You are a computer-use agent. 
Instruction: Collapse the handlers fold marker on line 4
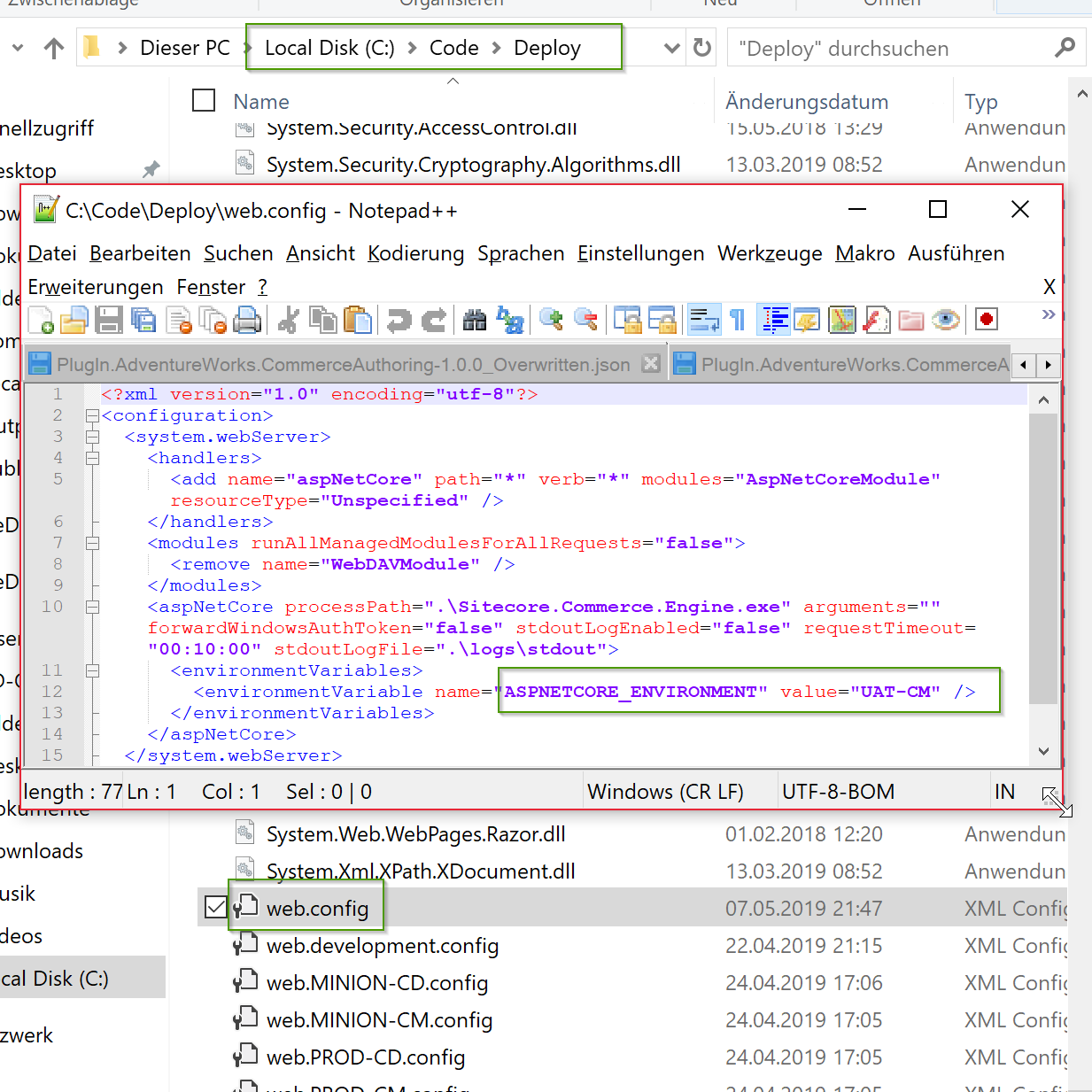[x=92, y=458]
